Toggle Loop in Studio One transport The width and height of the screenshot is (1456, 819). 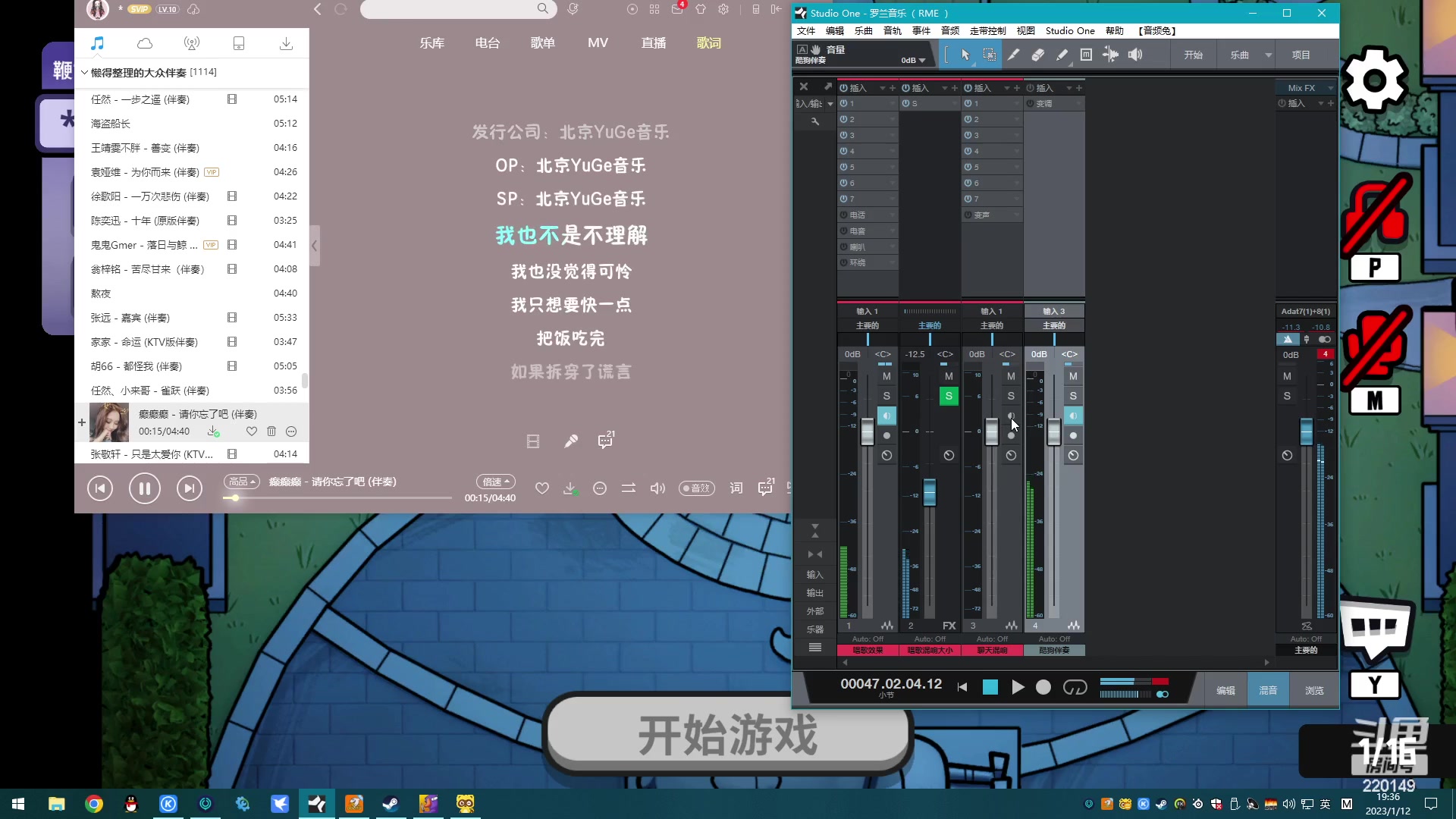1075,687
